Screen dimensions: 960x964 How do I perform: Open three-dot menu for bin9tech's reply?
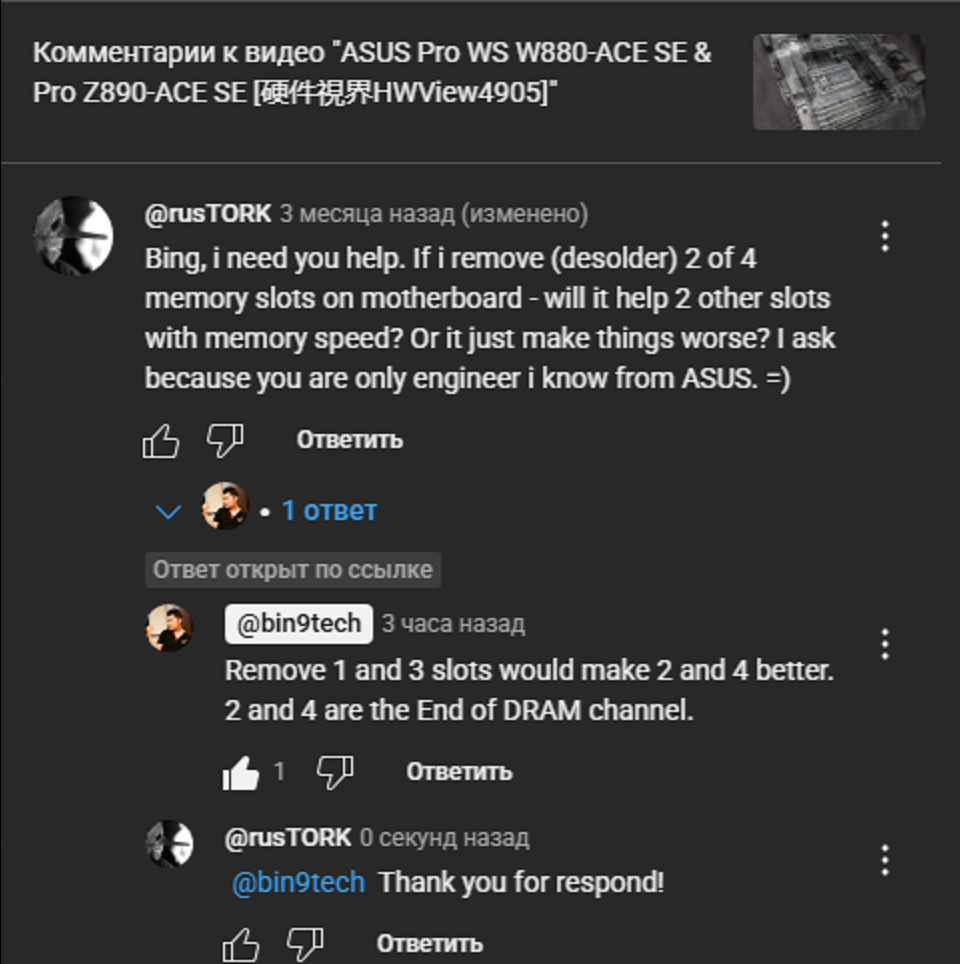click(885, 645)
